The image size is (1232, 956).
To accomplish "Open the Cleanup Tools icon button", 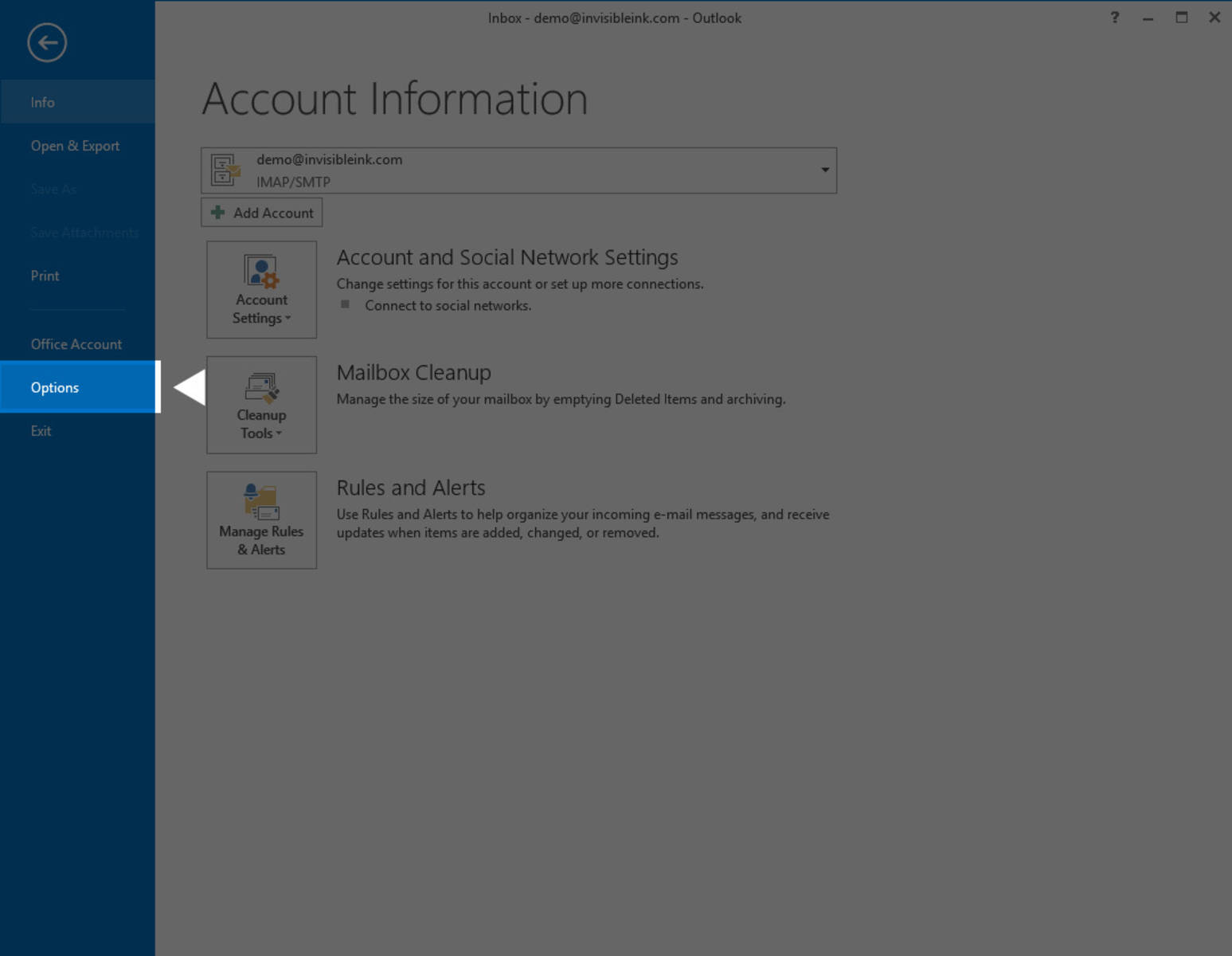I will [261, 405].
